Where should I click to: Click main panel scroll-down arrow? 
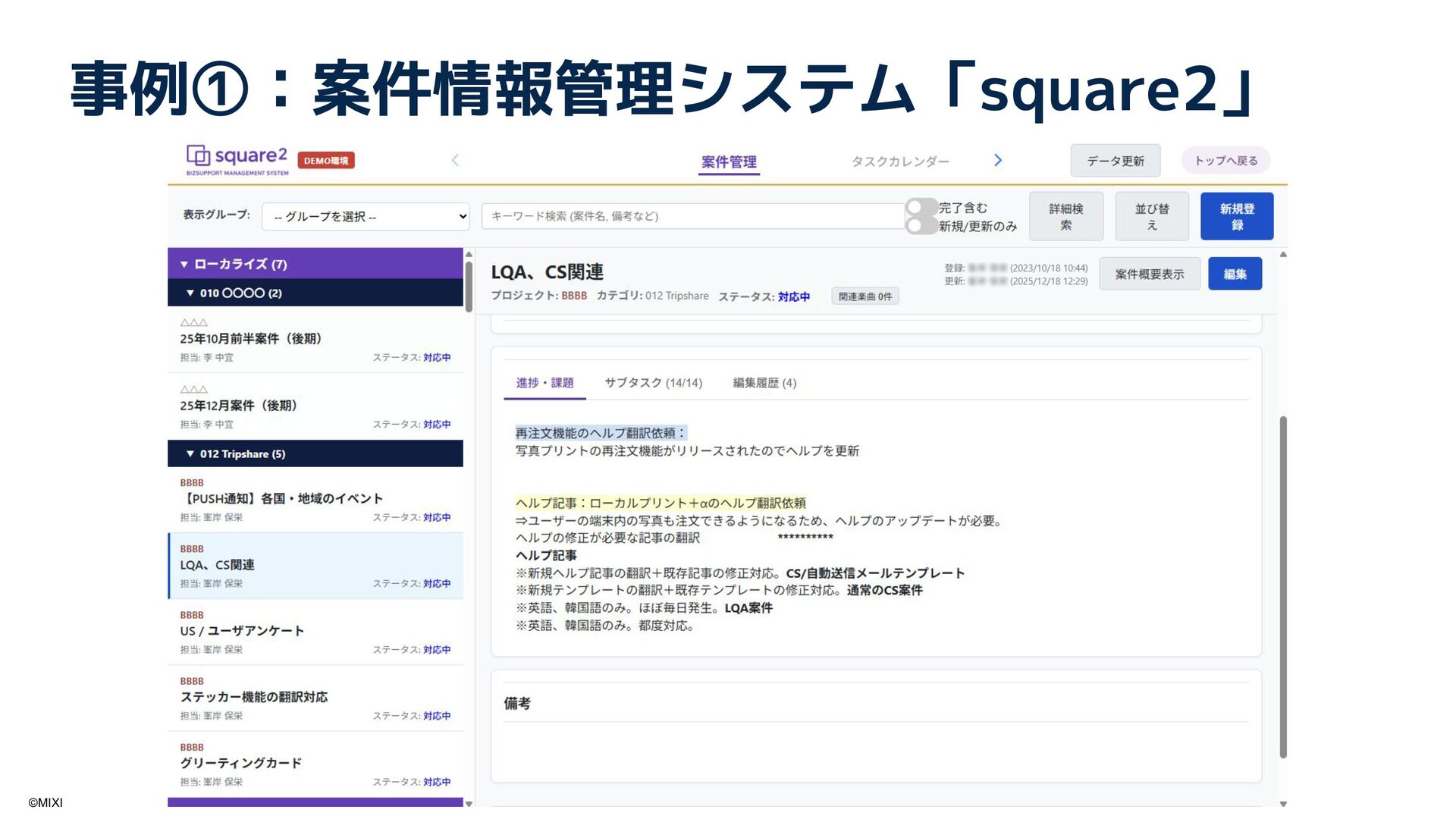coord(1283,803)
